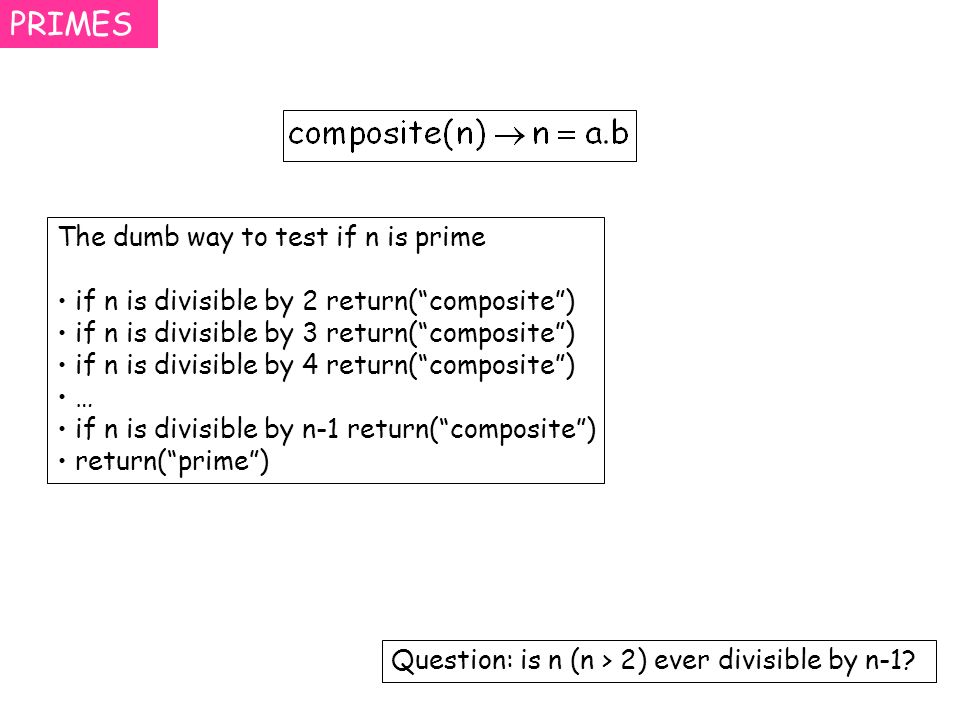Select the composite(n) formula box
The width and height of the screenshot is (960, 720).
pyautogui.click(x=460, y=136)
